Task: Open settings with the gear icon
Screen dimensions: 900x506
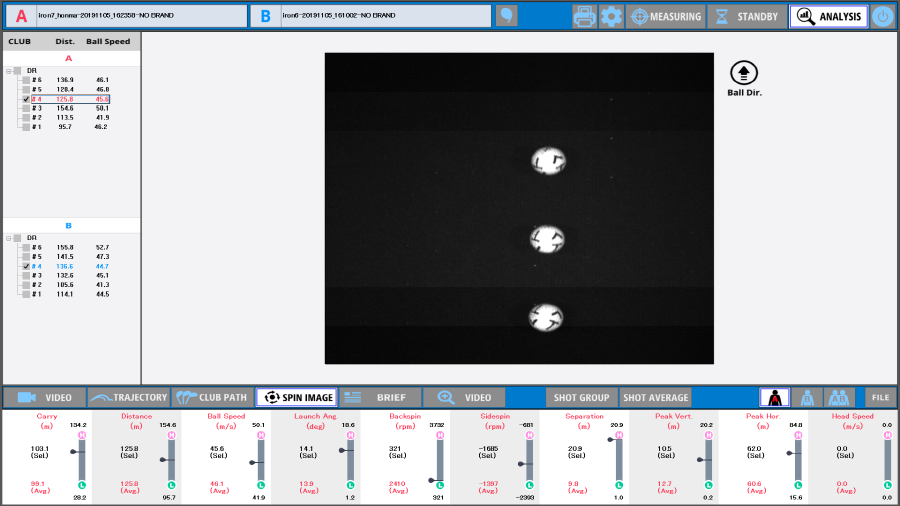Action: click(611, 17)
